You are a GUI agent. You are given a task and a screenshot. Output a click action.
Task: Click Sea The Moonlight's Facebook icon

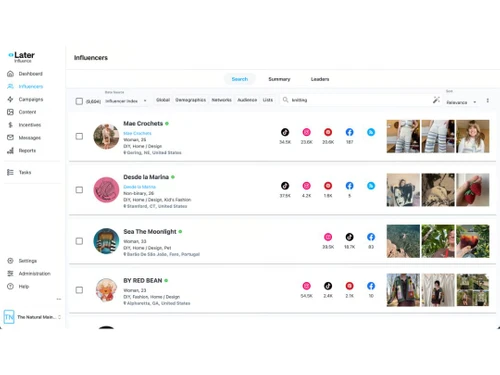371,237
